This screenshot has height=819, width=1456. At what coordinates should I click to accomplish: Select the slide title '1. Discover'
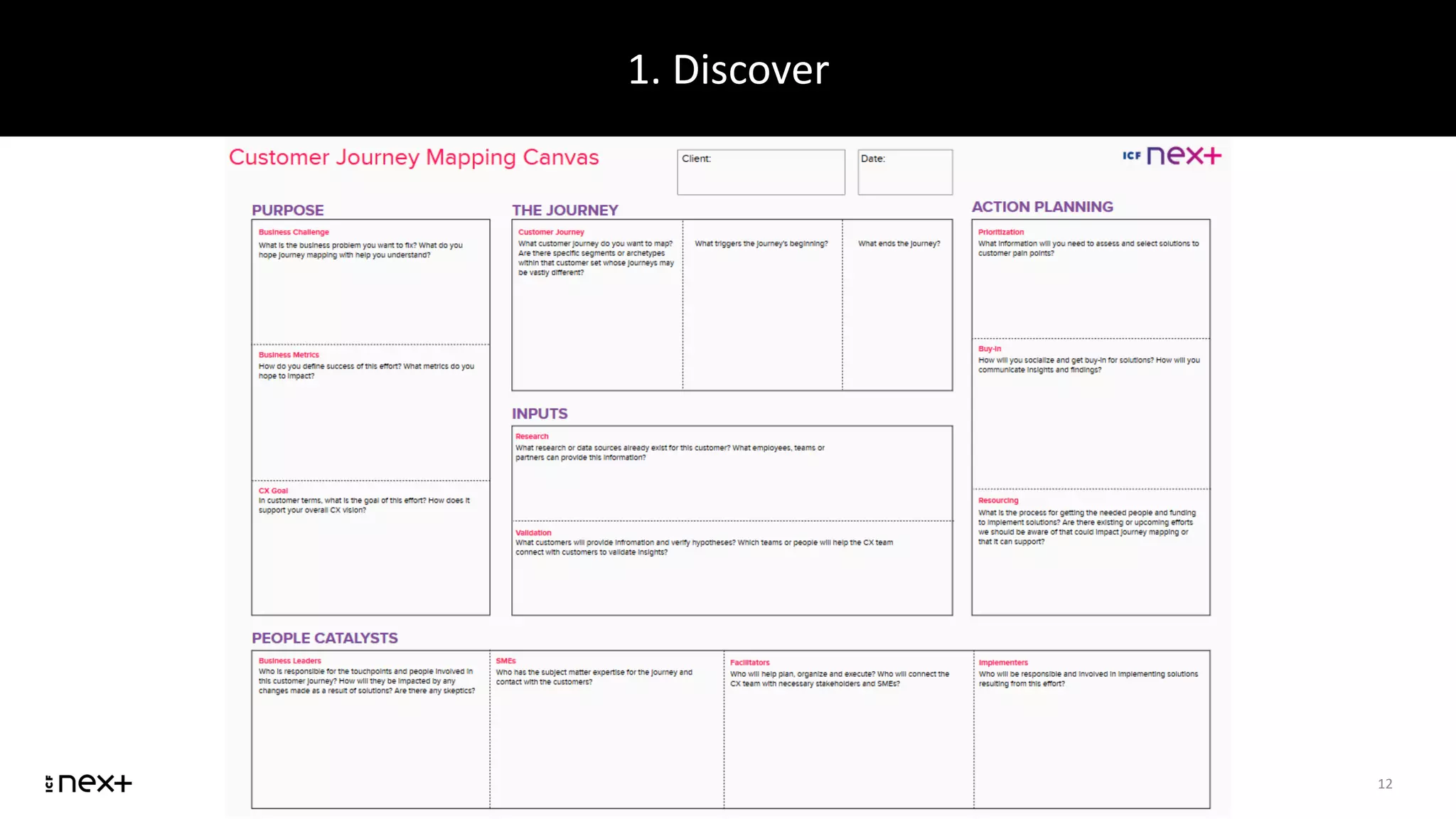(x=728, y=70)
